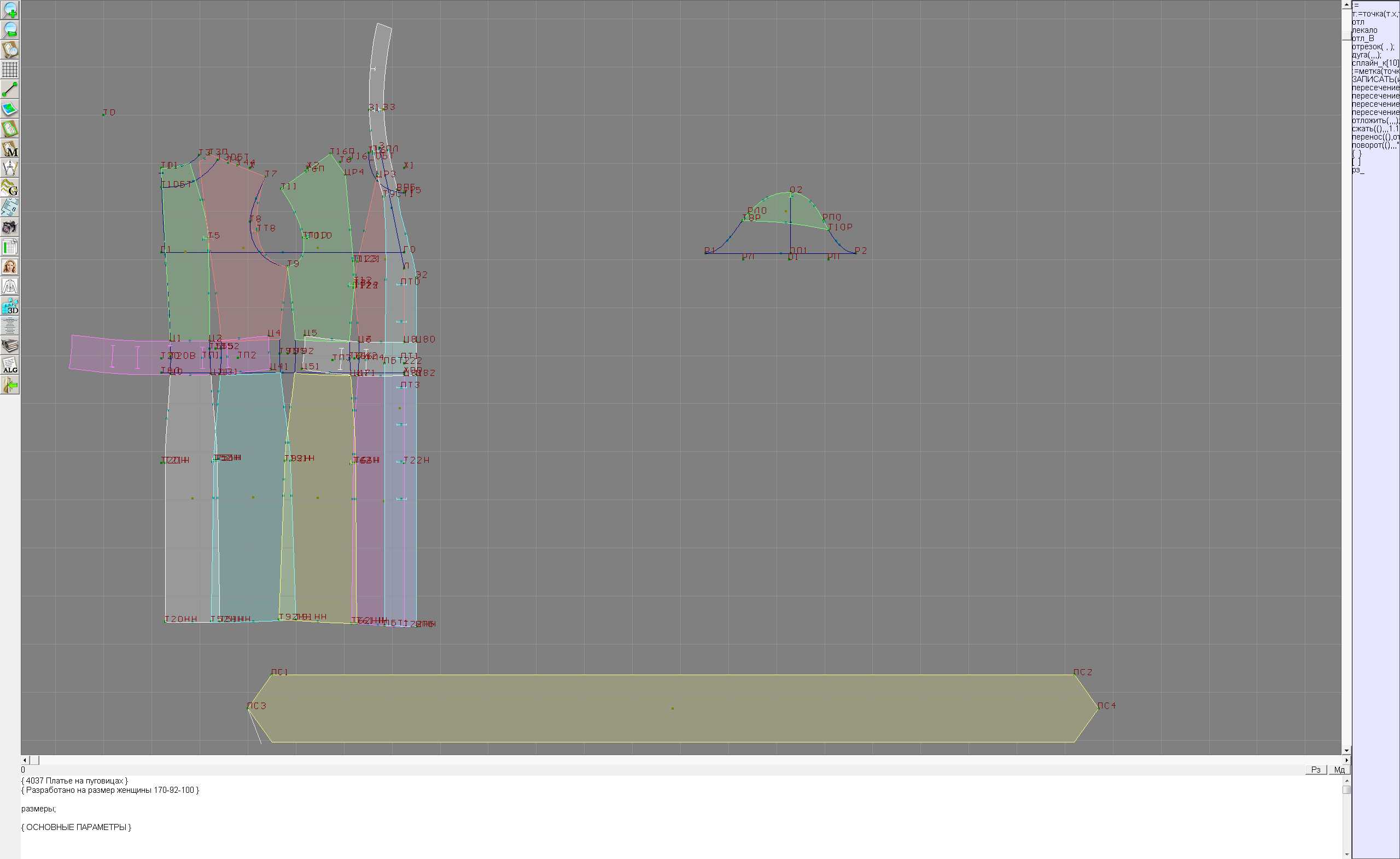
Task: Click the woman's face mannequin icon
Action: [10, 266]
